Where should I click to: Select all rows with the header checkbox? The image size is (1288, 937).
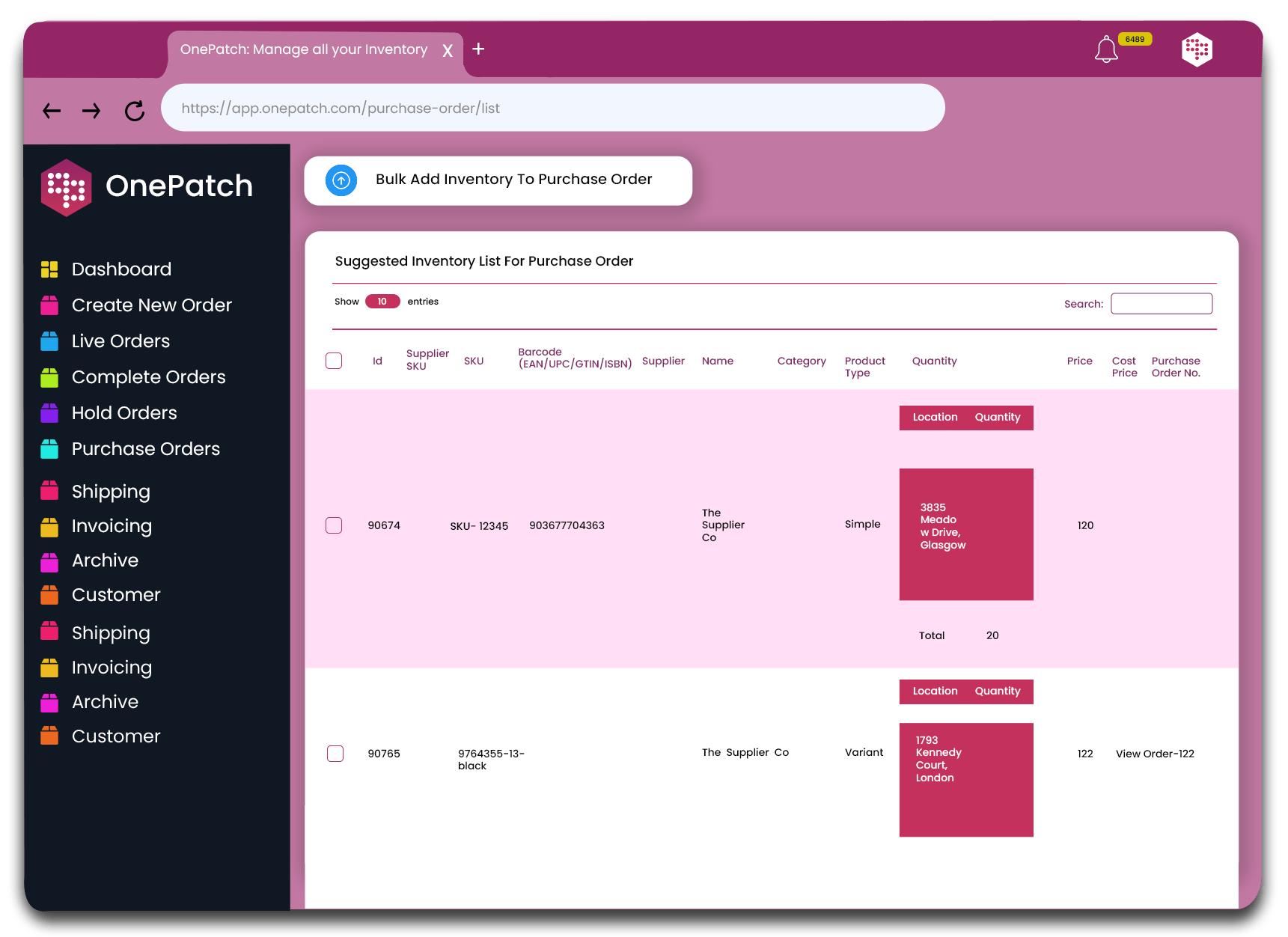click(x=334, y=361)
